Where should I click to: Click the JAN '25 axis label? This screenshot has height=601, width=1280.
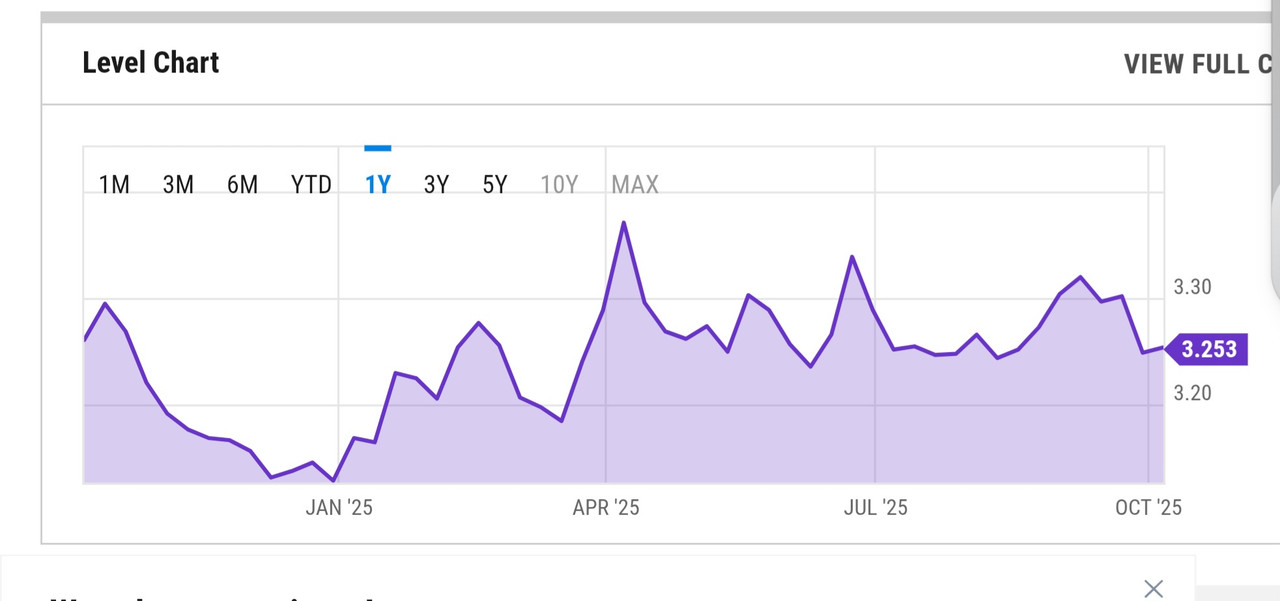[339, 508]
